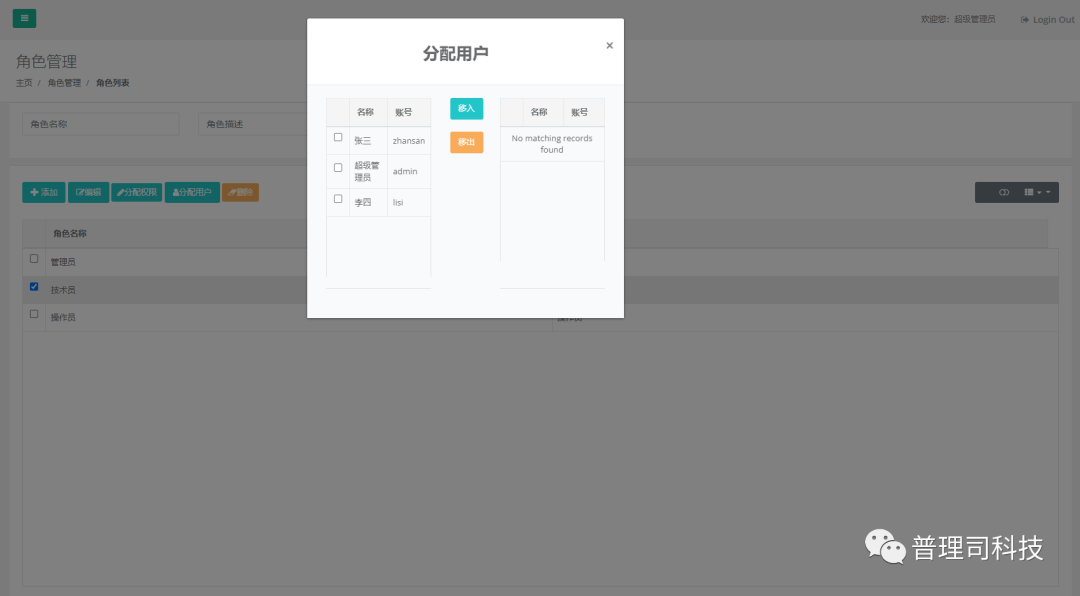
Task: Open the columns dropdown arrow in table toolbar
Action: [x=1040, y=192]
